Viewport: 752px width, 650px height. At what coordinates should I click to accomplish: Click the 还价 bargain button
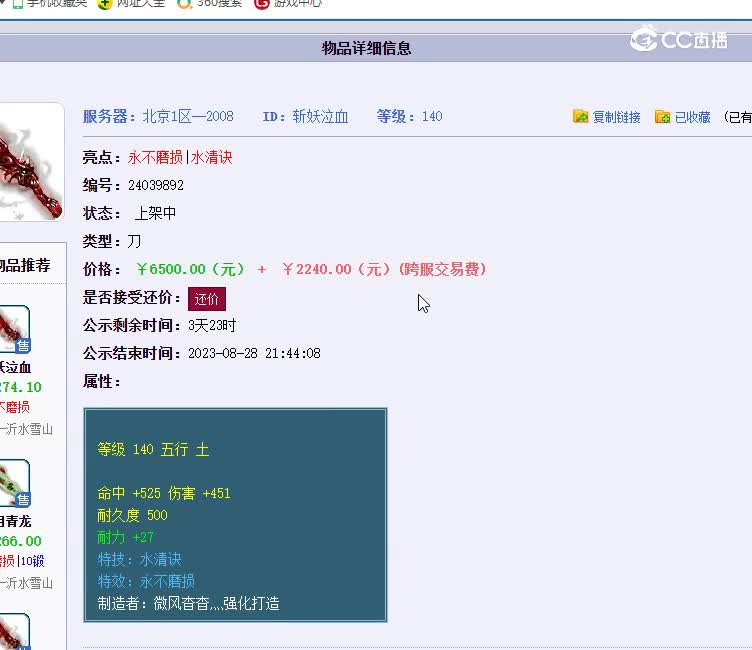pos(207,299)
